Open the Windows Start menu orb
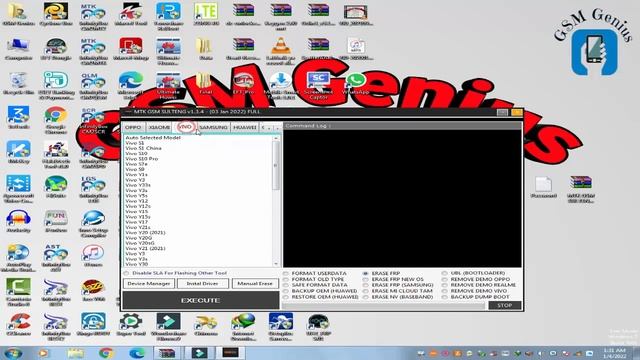This screenshot has height=360, width=640. coord(13,353)
